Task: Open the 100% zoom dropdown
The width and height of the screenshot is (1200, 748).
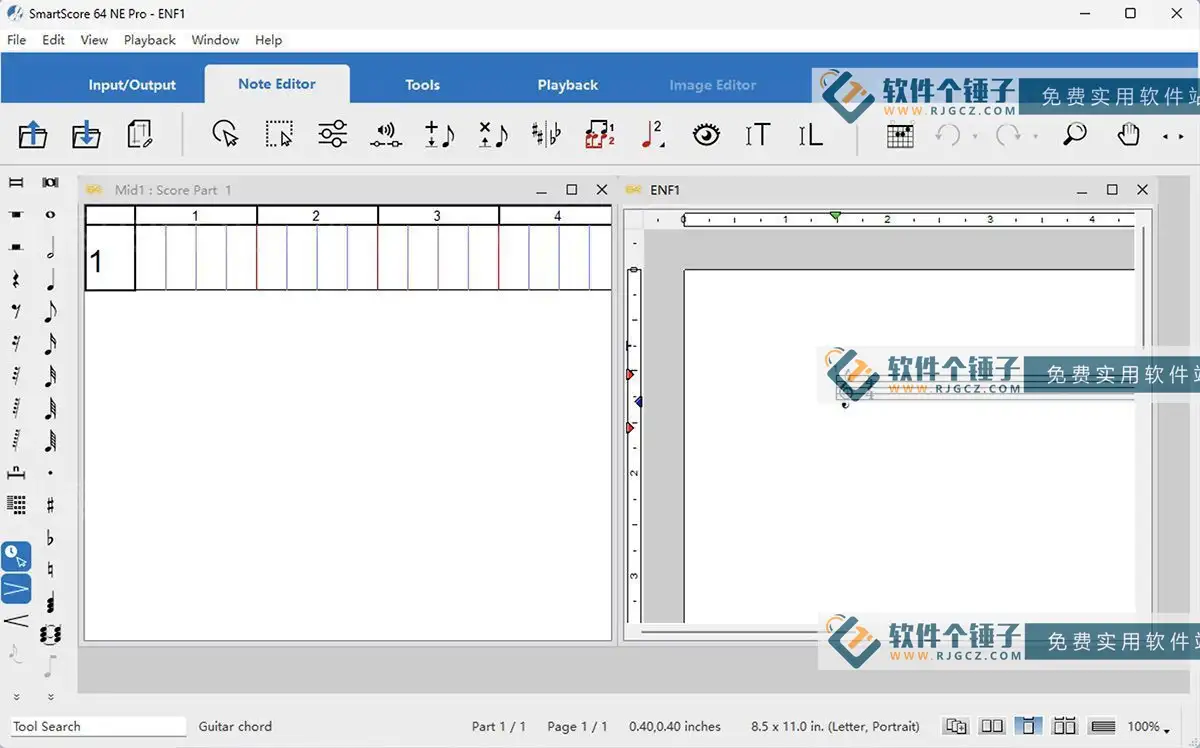Action: (x=1149, y=727)
